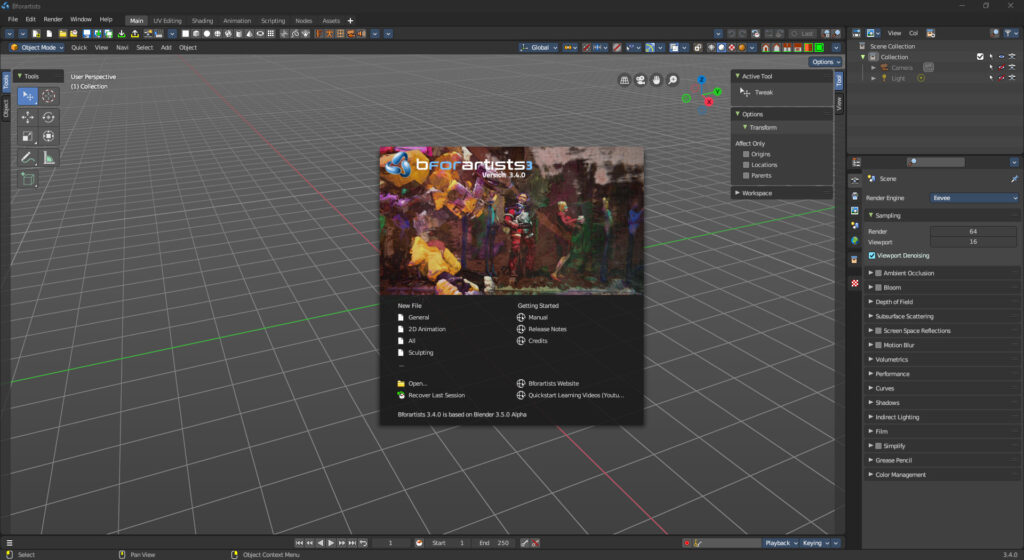Click the green Y axis gizmo ball
The image size is (1024, 560).
(717, 92)
